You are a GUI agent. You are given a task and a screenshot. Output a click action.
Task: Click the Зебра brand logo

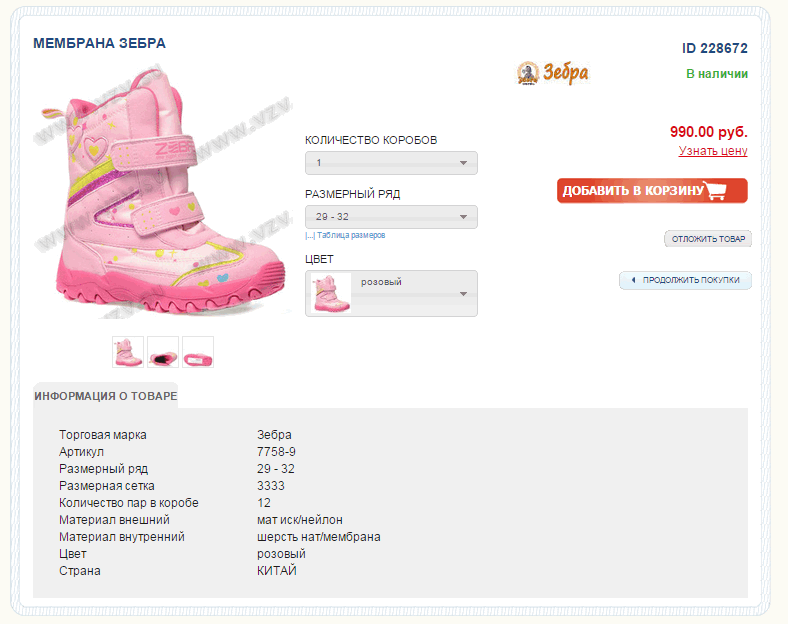click(553, 73)
